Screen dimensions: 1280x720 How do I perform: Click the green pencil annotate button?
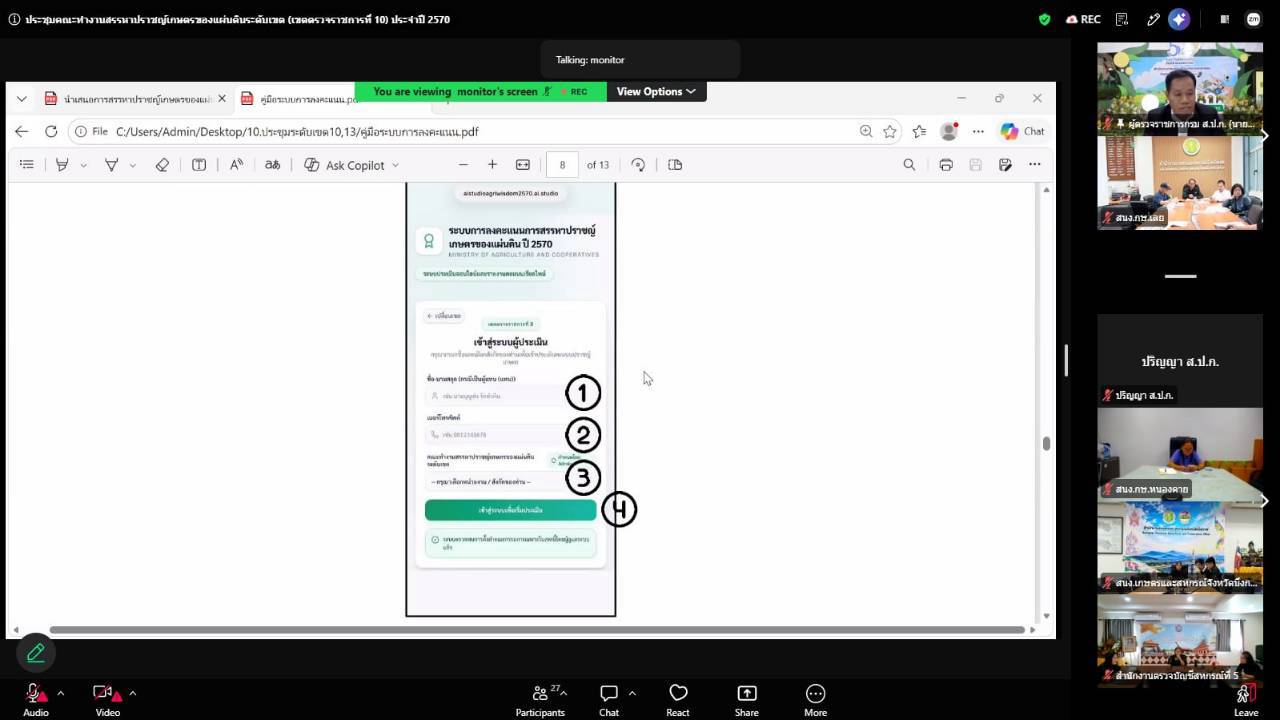point(36,653)
